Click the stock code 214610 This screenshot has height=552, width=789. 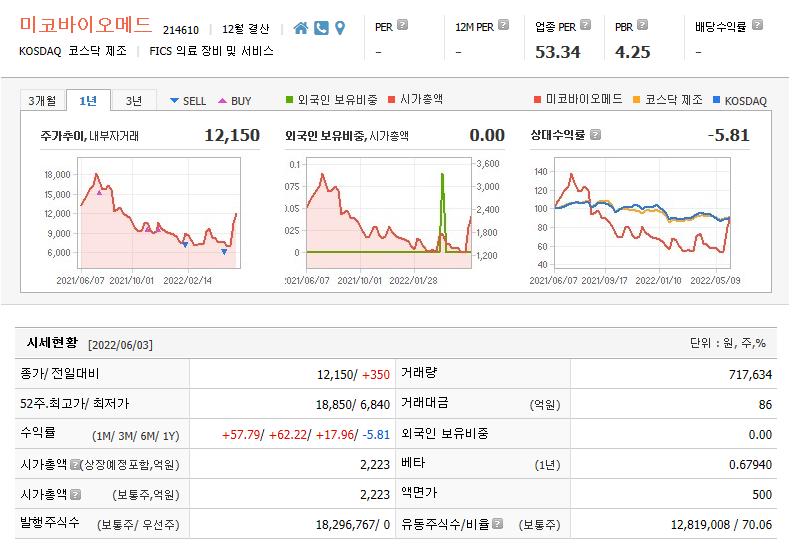click(181, 30)
